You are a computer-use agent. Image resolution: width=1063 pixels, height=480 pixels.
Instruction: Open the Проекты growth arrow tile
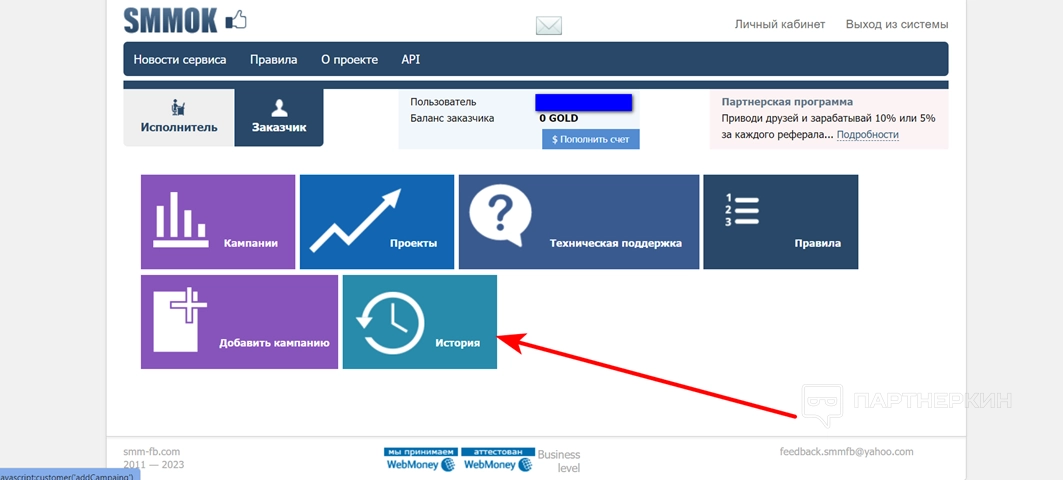[377, 222]
